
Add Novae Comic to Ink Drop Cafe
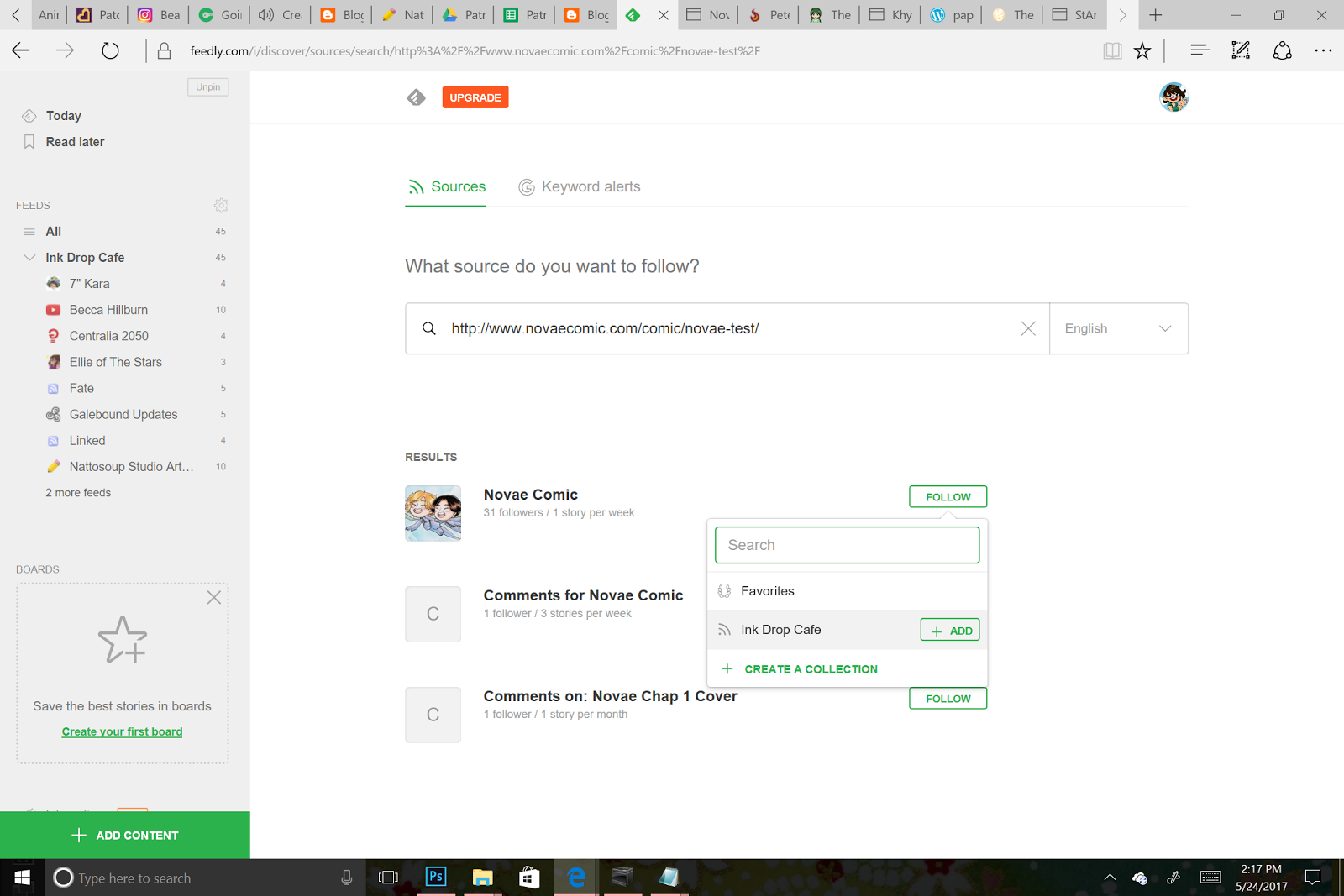pyautogui.click(x=950, y=631)
